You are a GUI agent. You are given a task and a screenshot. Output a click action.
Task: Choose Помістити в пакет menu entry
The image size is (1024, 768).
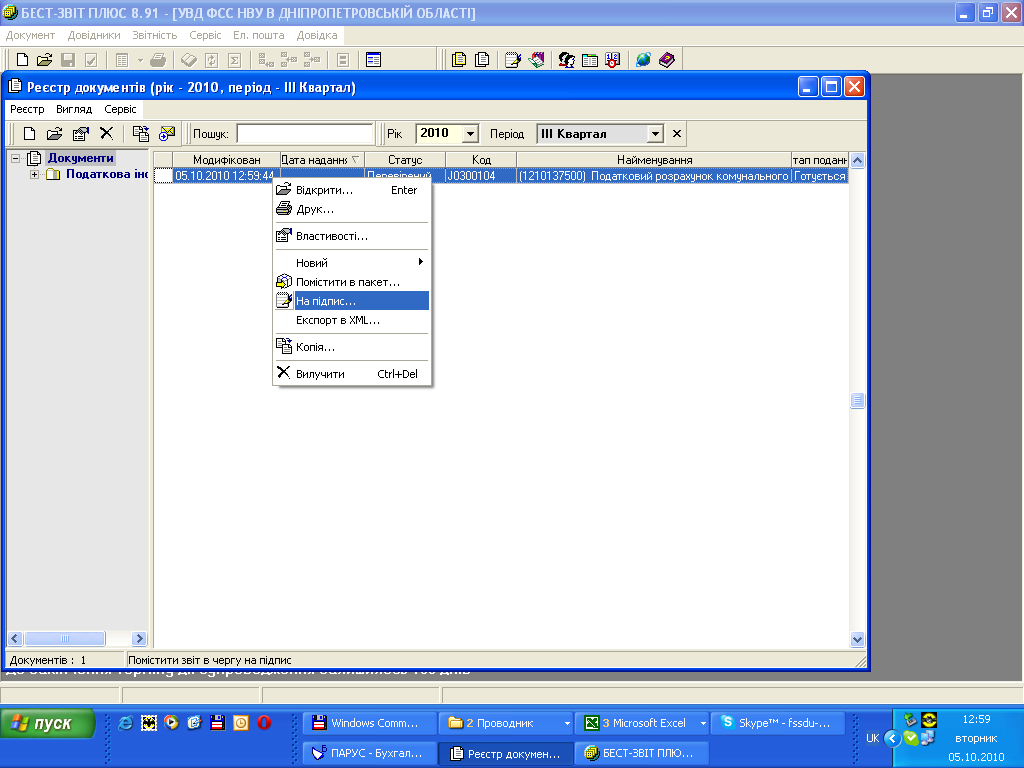pyautogui.click(x=352, y=282)
